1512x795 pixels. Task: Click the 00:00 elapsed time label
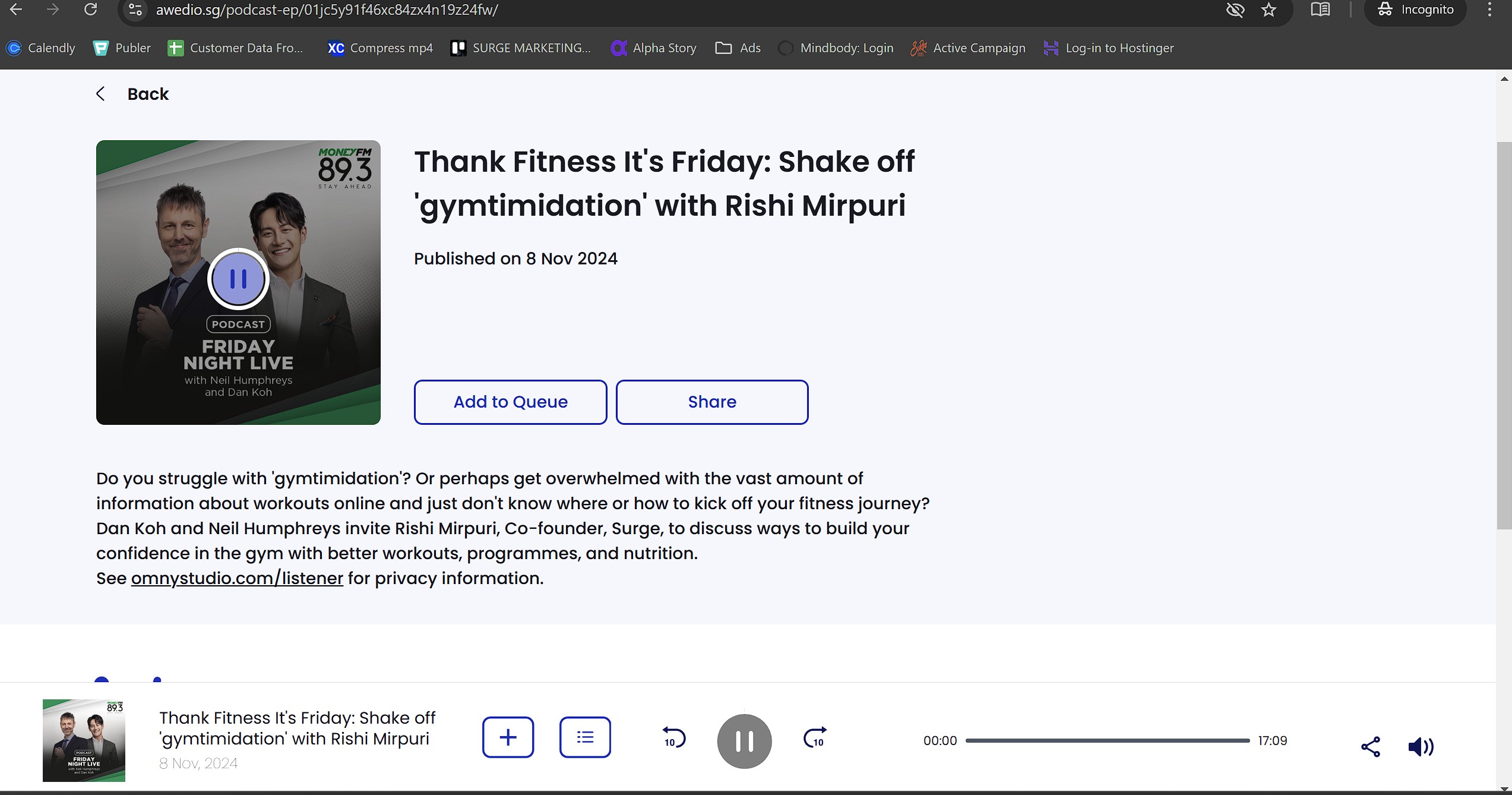(x=940, y=741)
